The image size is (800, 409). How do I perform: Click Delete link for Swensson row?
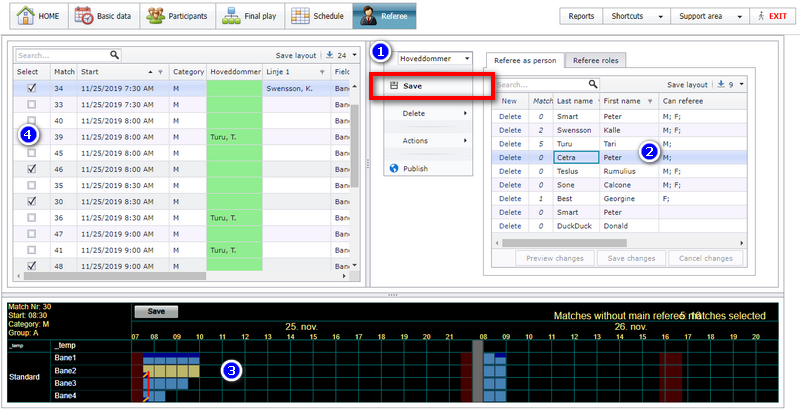pyautogui.click(x=510, y=130)
